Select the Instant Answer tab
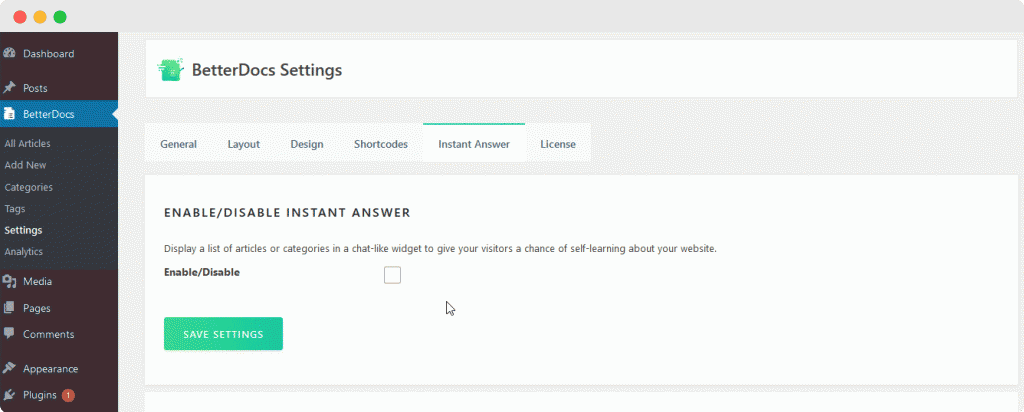This screenshot has width=1024, height=412. pos(474,144)
